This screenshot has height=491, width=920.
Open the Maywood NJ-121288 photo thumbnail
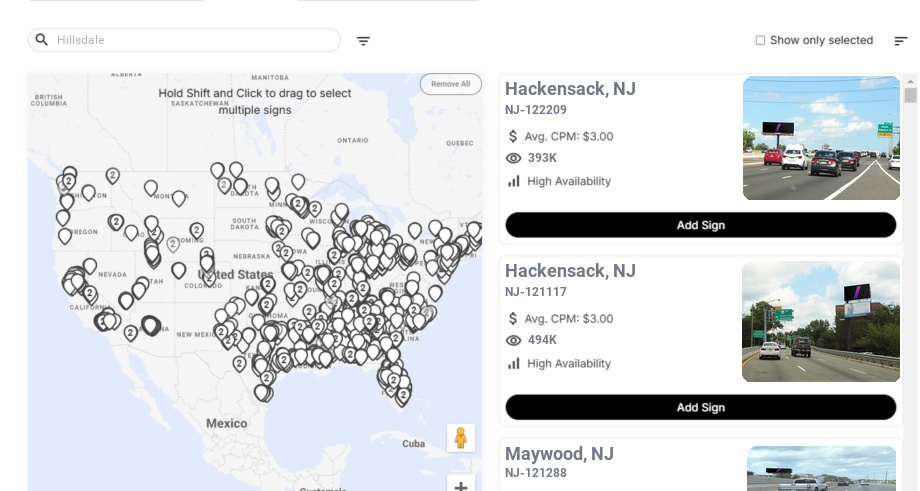821,468
